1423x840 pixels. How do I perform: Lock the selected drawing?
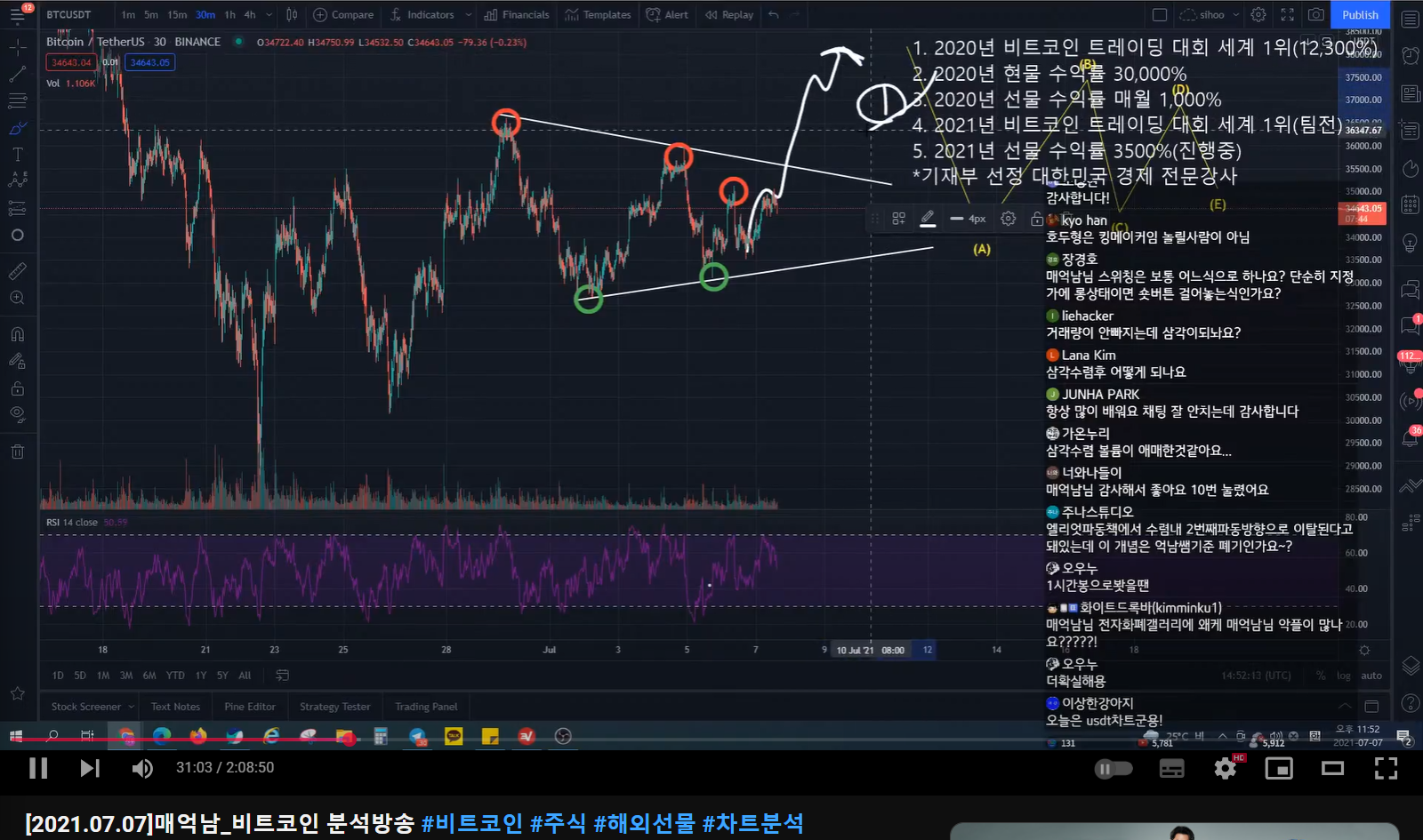pos(1036,219)
